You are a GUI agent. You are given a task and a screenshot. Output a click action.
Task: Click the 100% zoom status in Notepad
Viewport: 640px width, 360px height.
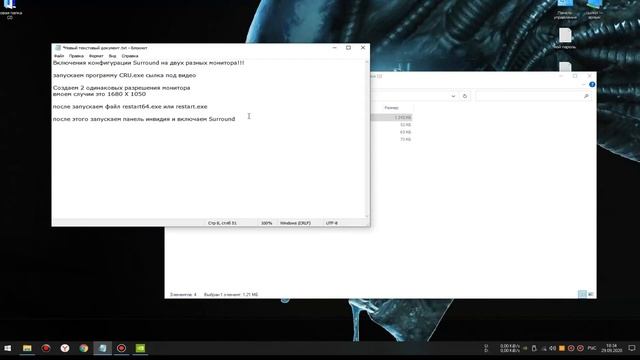click(x=267, y=223)
